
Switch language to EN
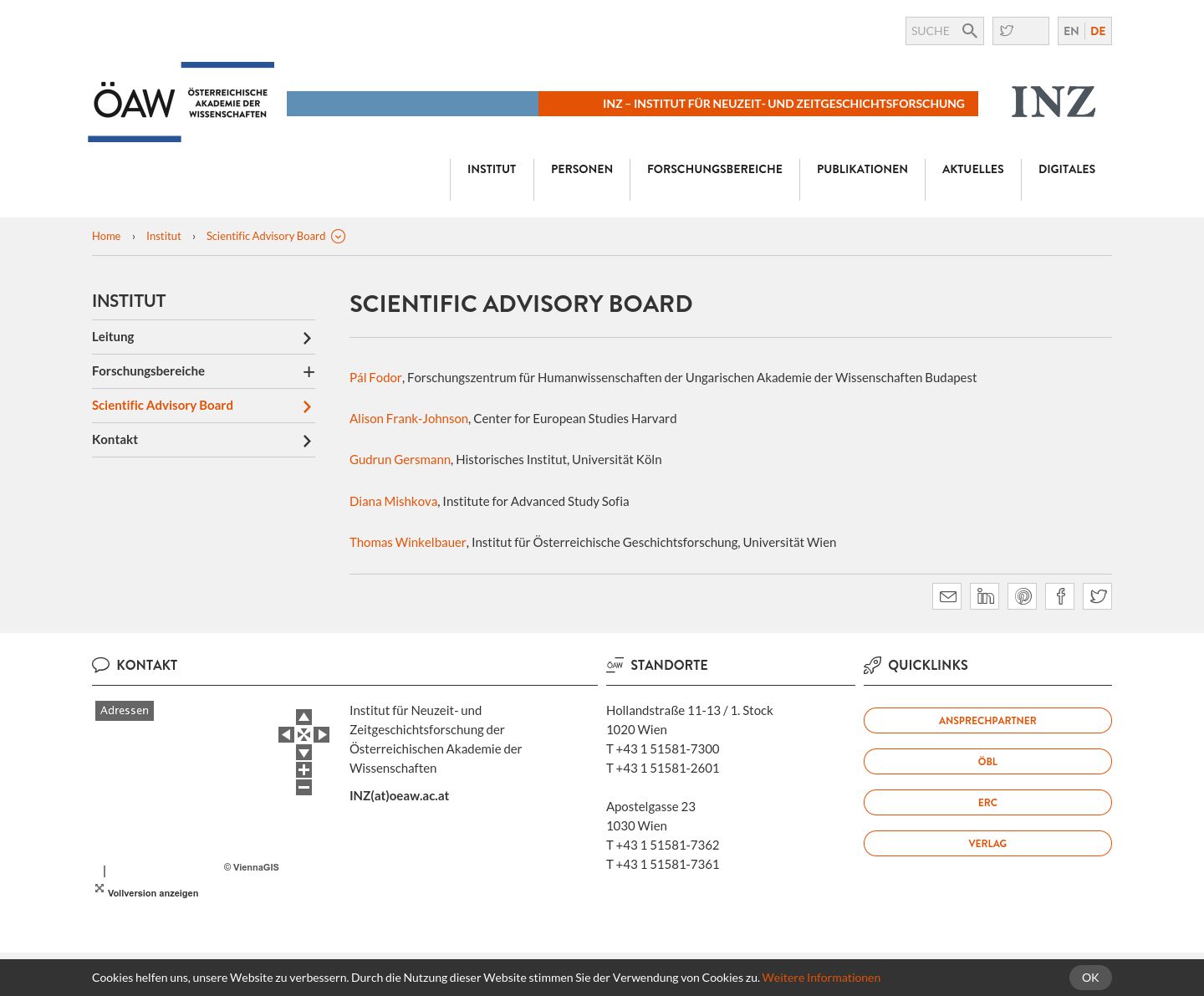click(x=1071, y=31)
